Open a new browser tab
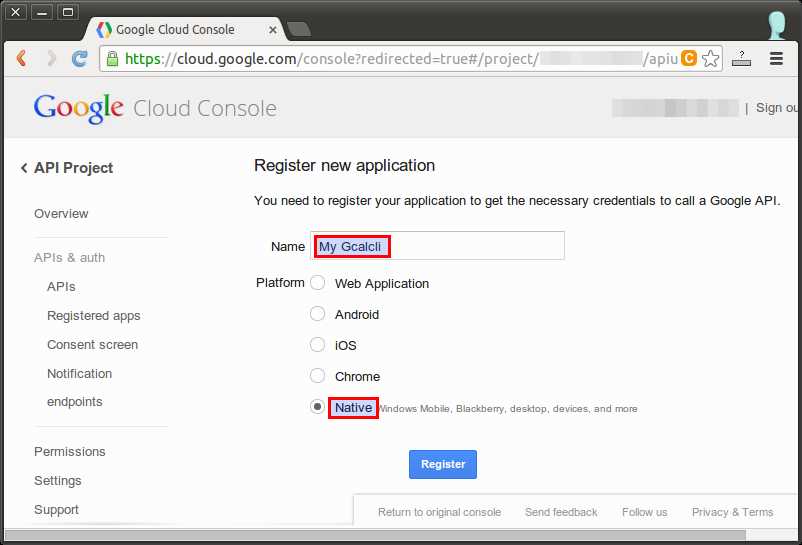 pos(299,30)
